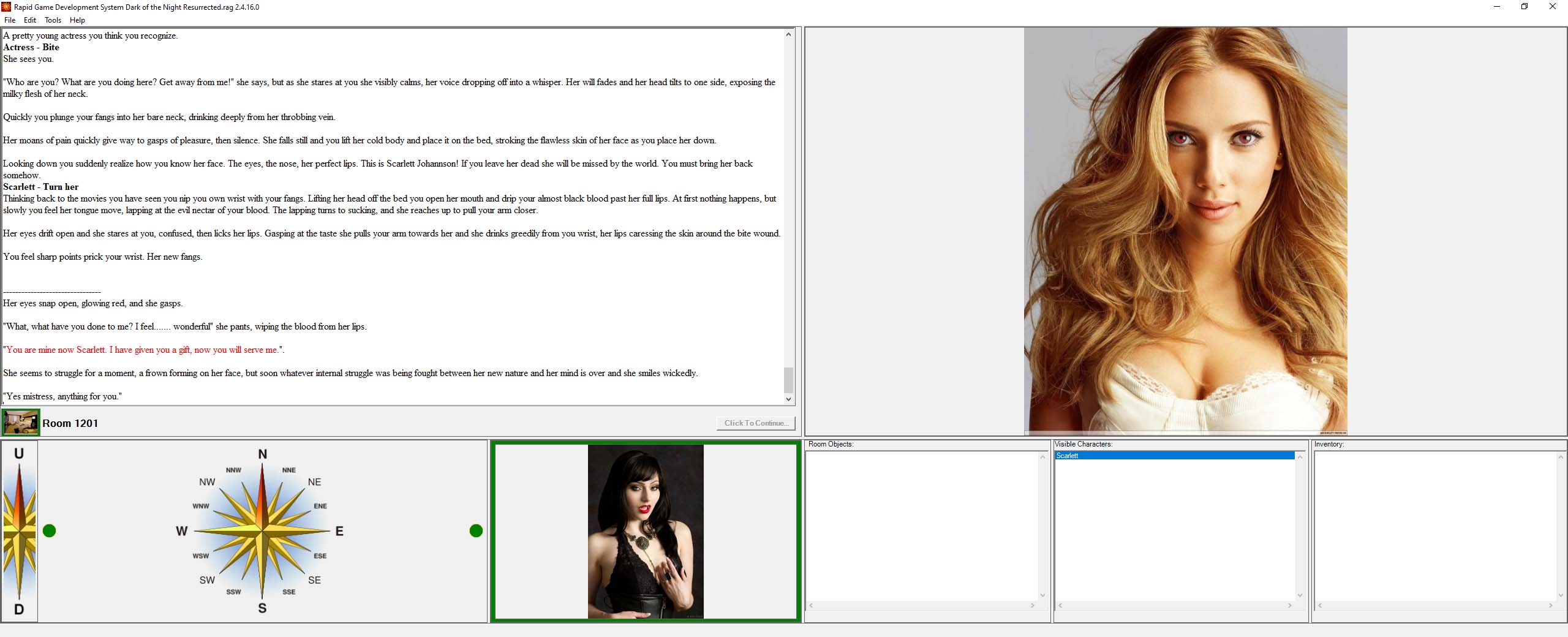The height and width of the screenshot is (637, 1568).
Task: Select Scarlett in Visible Characters list
Action: [x=1067, y=456]
